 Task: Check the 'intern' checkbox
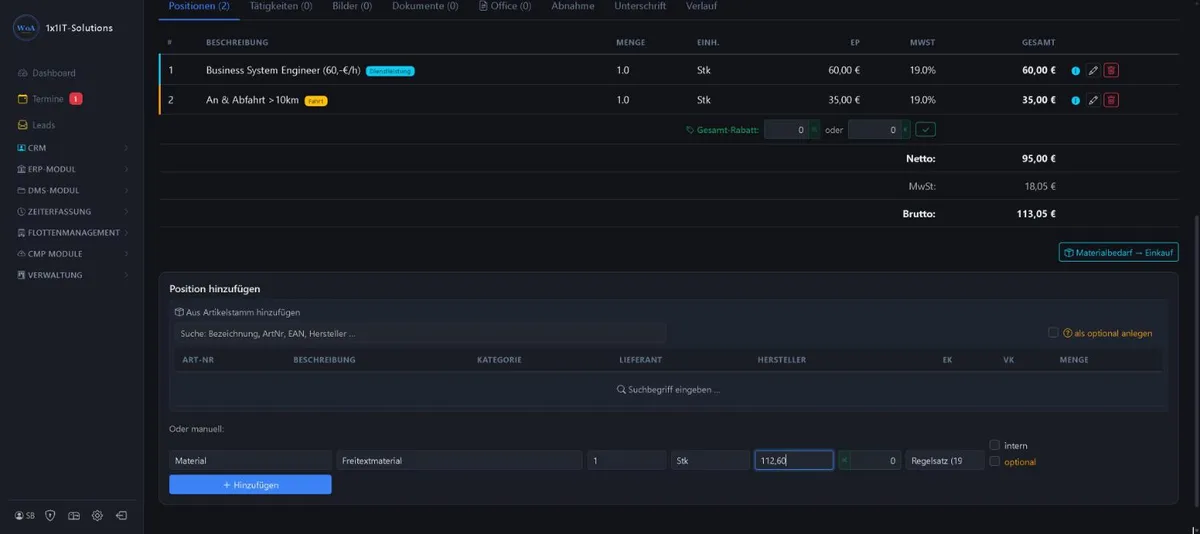pos(994,445)
